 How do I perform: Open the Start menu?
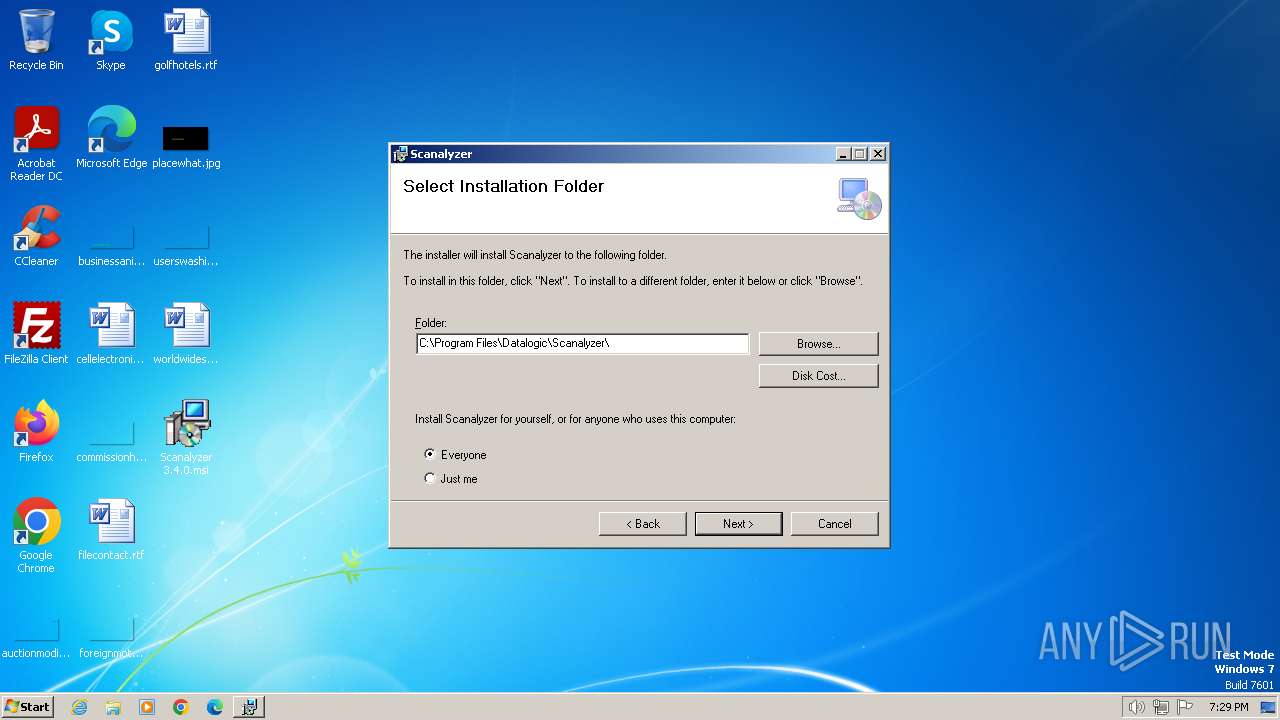(28, 707)
